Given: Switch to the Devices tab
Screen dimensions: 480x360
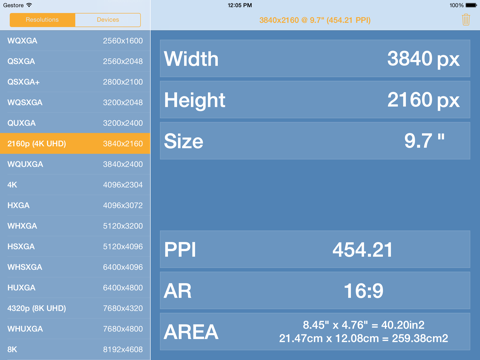Looking at the screenshot, I should (x=108, y=20).
